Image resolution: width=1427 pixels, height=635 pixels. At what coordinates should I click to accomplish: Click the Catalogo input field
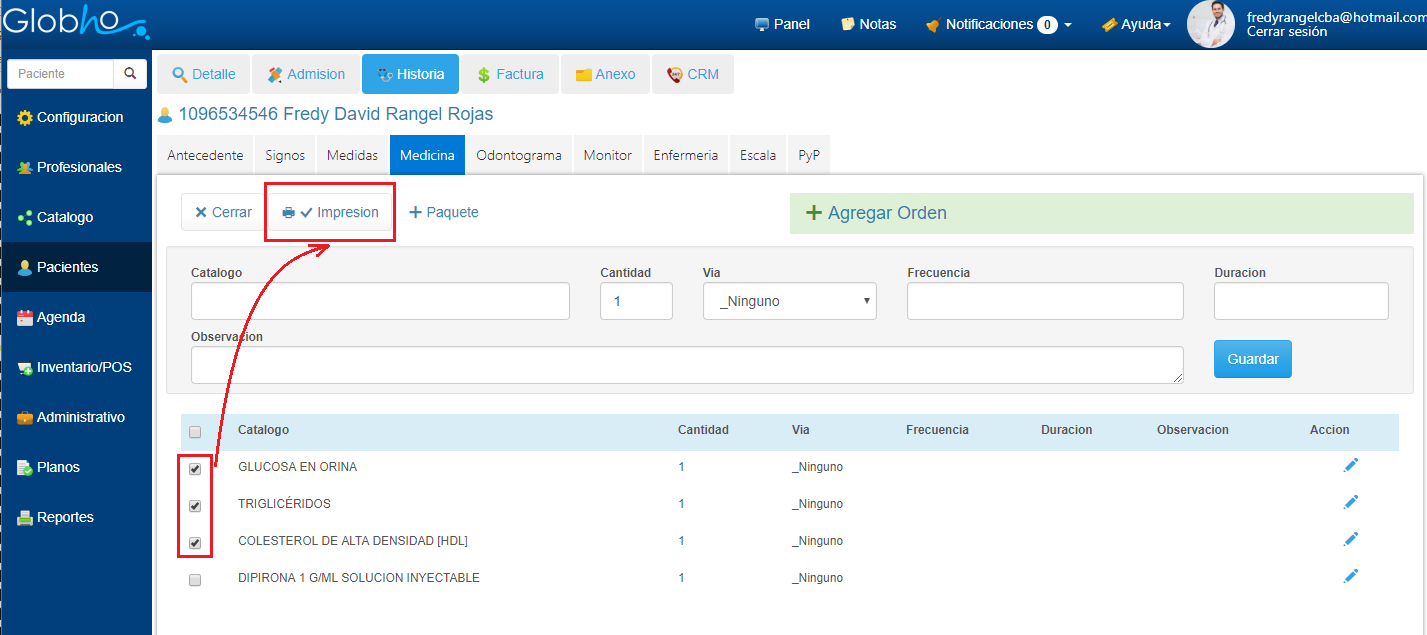(x=380, y=301)
